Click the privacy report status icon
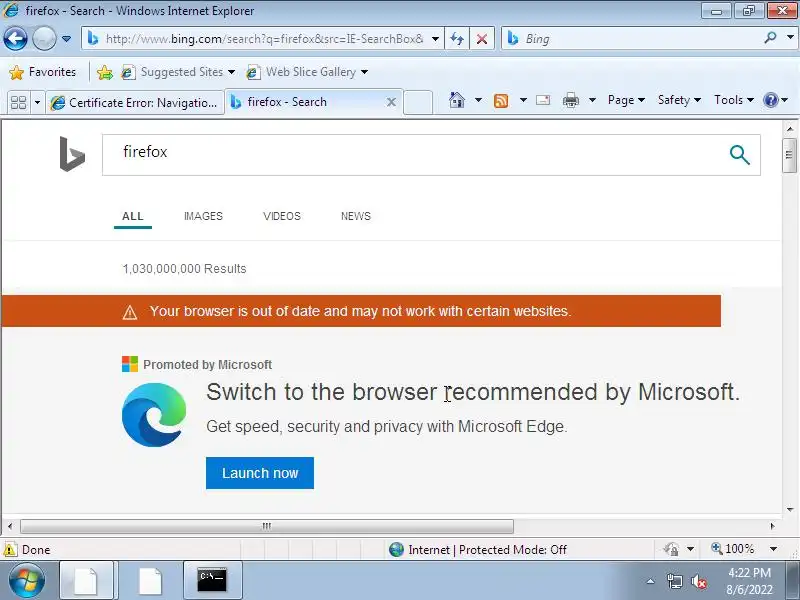The image size is (800, 600). [x=671, y=549]
